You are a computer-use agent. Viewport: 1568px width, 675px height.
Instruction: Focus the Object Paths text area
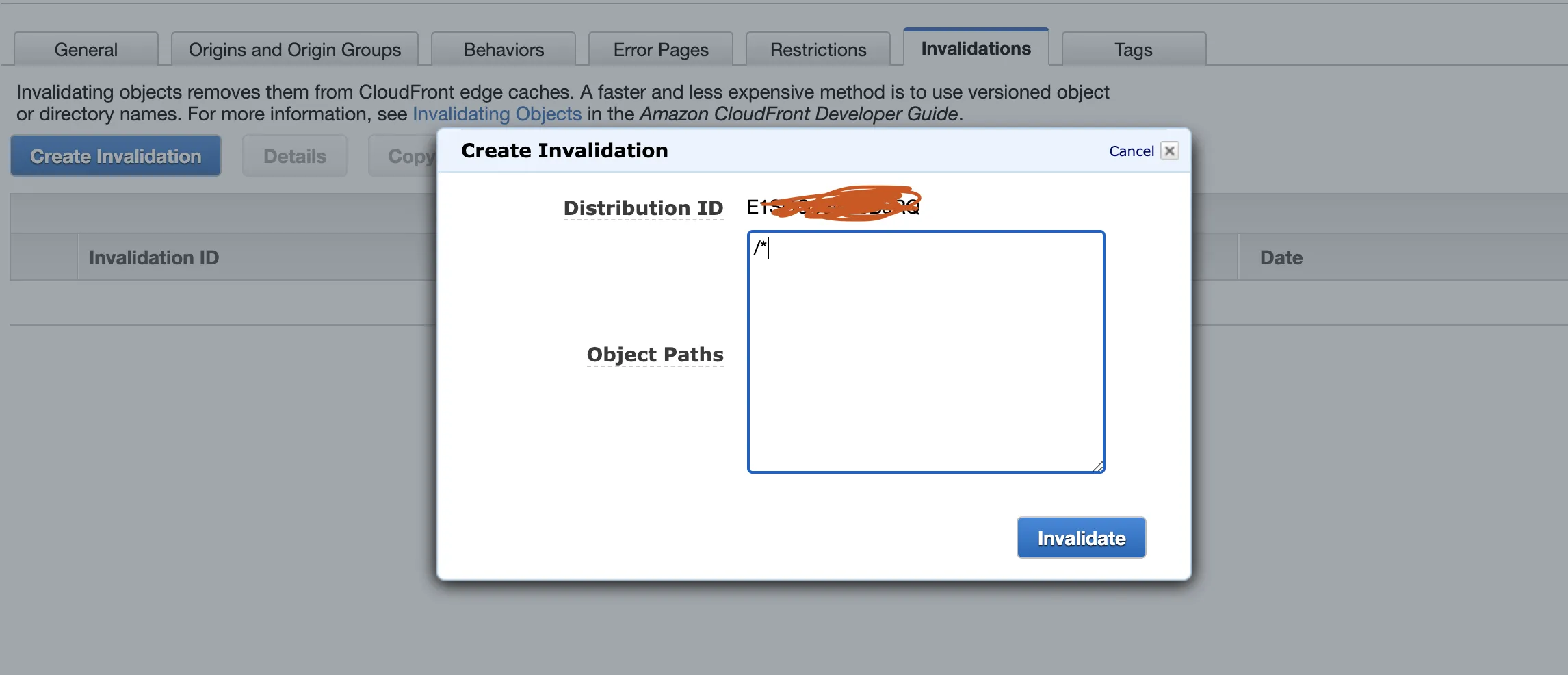tap(926, 352)
